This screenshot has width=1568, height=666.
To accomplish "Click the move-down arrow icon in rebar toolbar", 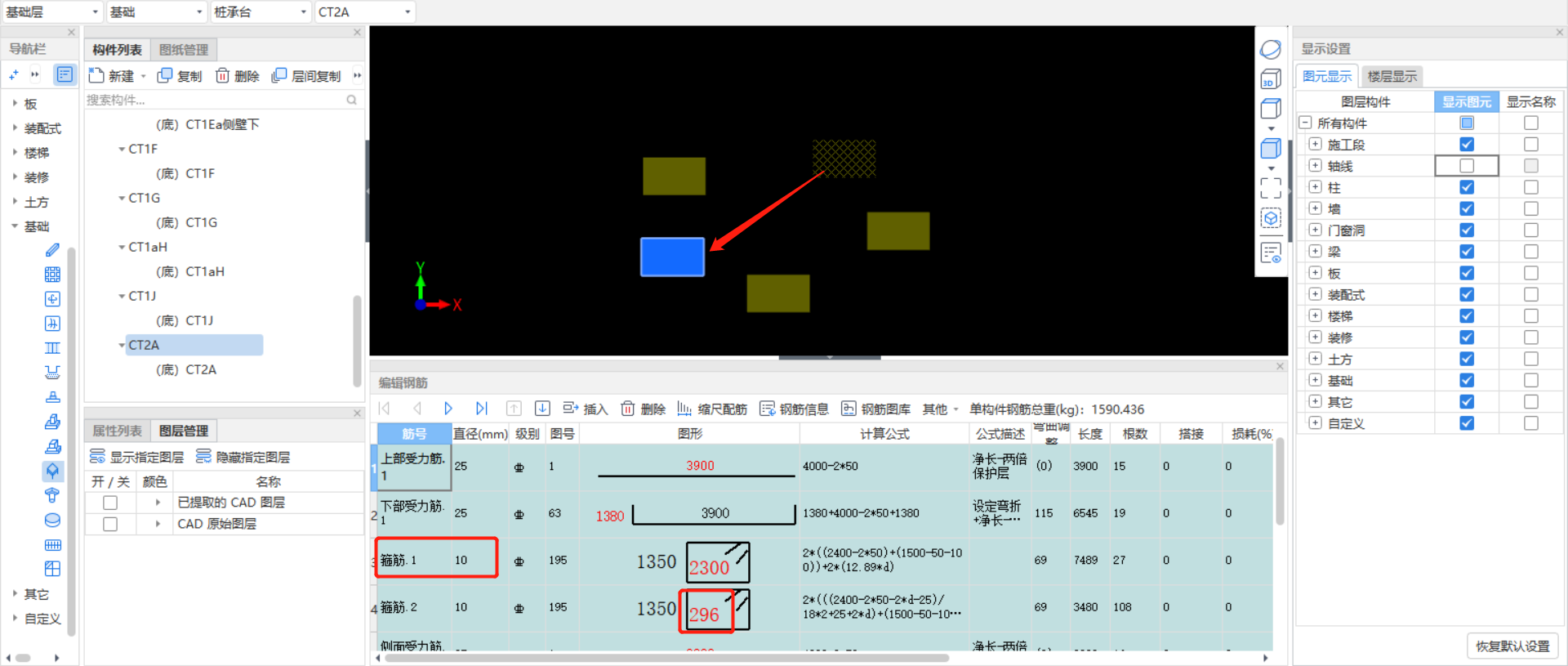I will click(542, 409).
